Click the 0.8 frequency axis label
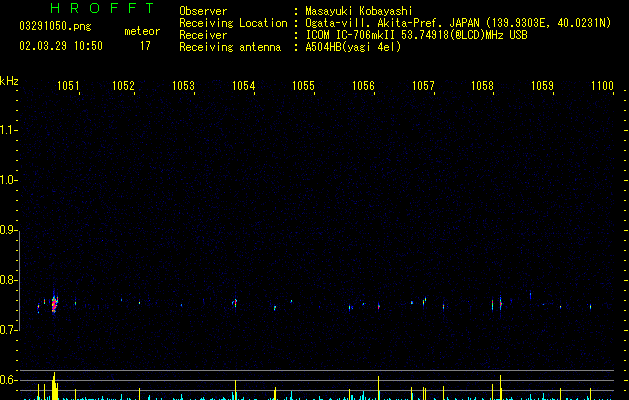629x400 pixels. [8, 280]
